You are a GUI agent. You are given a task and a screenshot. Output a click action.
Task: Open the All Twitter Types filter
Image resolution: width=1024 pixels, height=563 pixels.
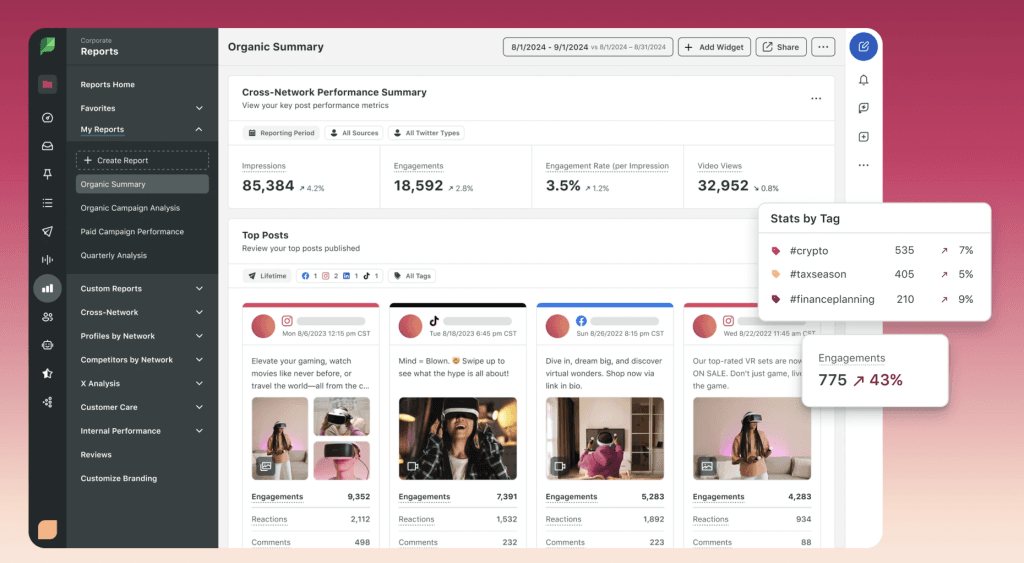(426, 133)
